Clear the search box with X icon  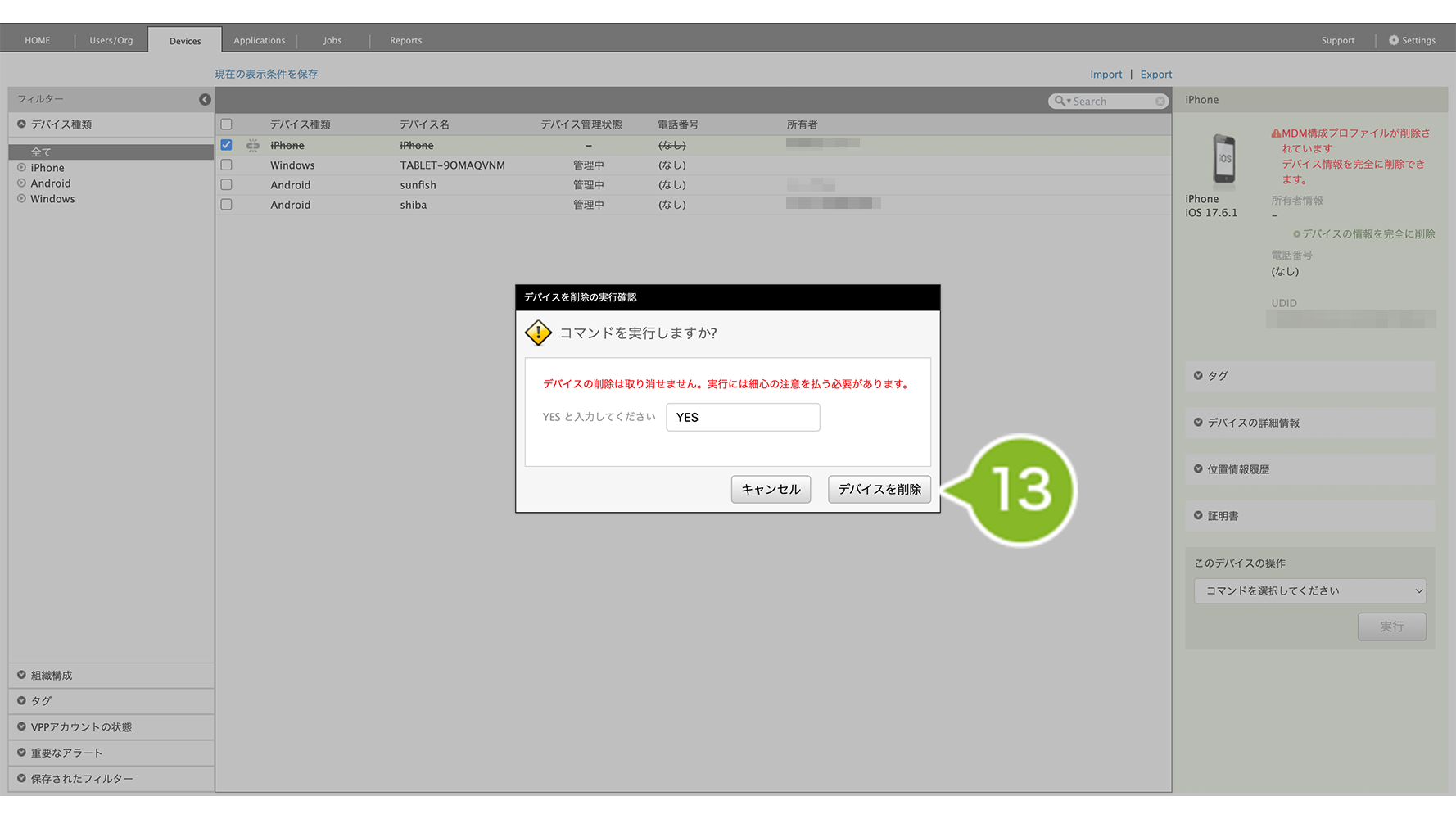click(x=1160, y=102)
